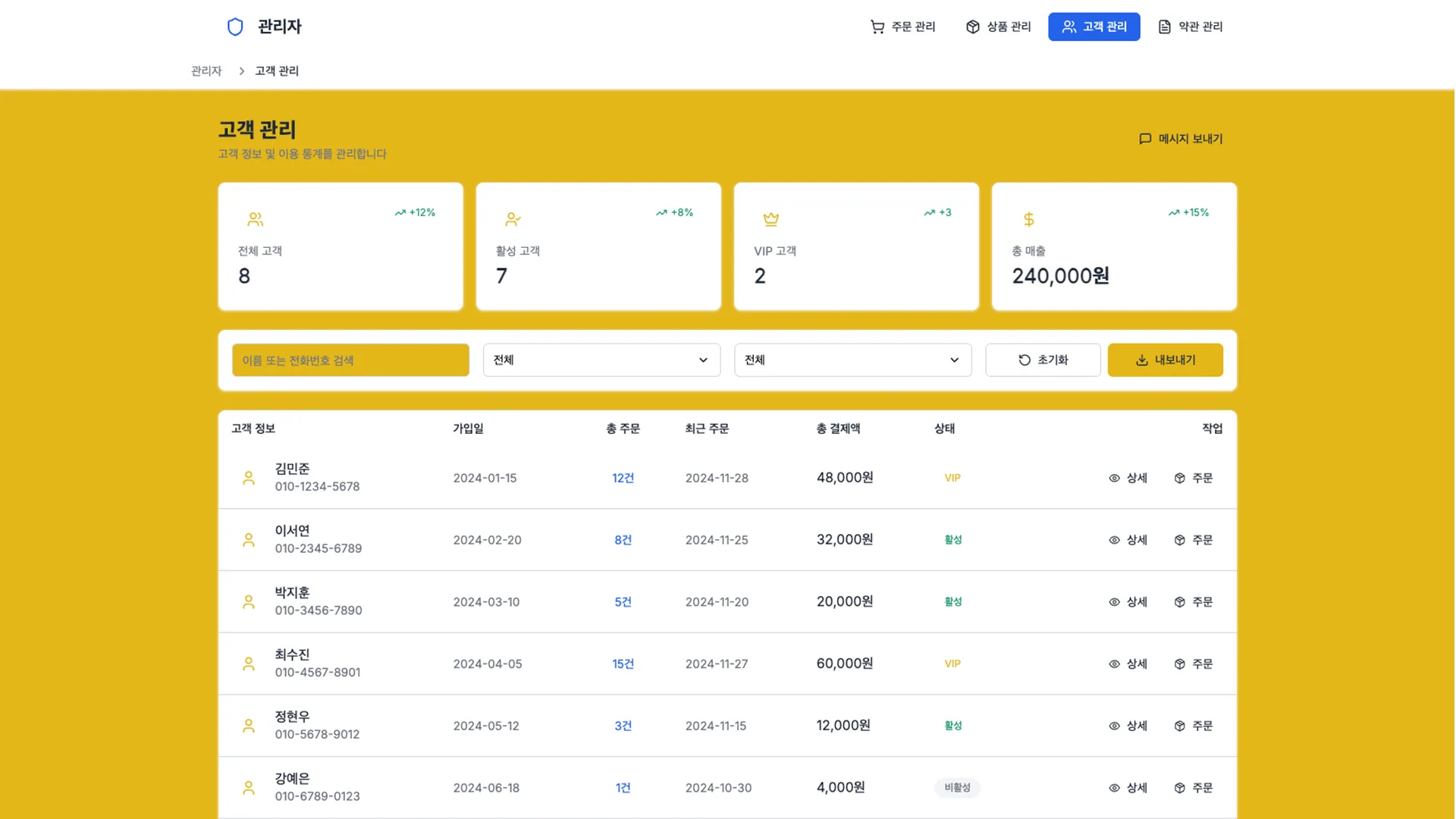Click the 전체 고객 users icon
This screenshot has height=819, width=1456.
pos(256,219)
